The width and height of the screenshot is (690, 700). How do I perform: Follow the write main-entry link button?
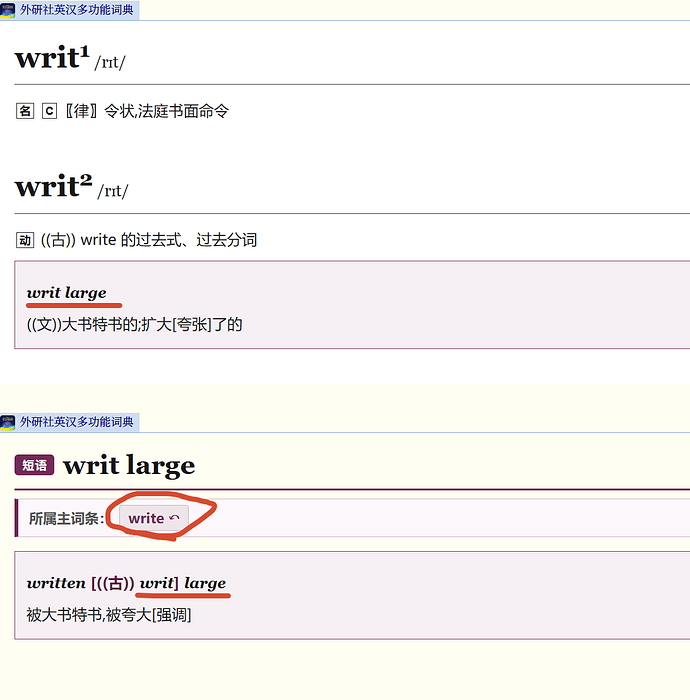point(154,518)
